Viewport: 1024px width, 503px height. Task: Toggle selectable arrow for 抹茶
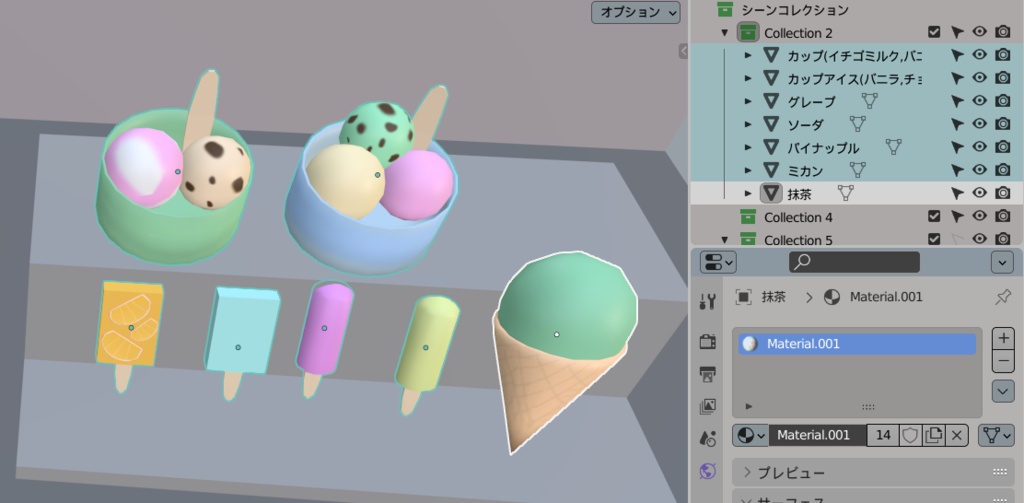click(x=957, y=193)
